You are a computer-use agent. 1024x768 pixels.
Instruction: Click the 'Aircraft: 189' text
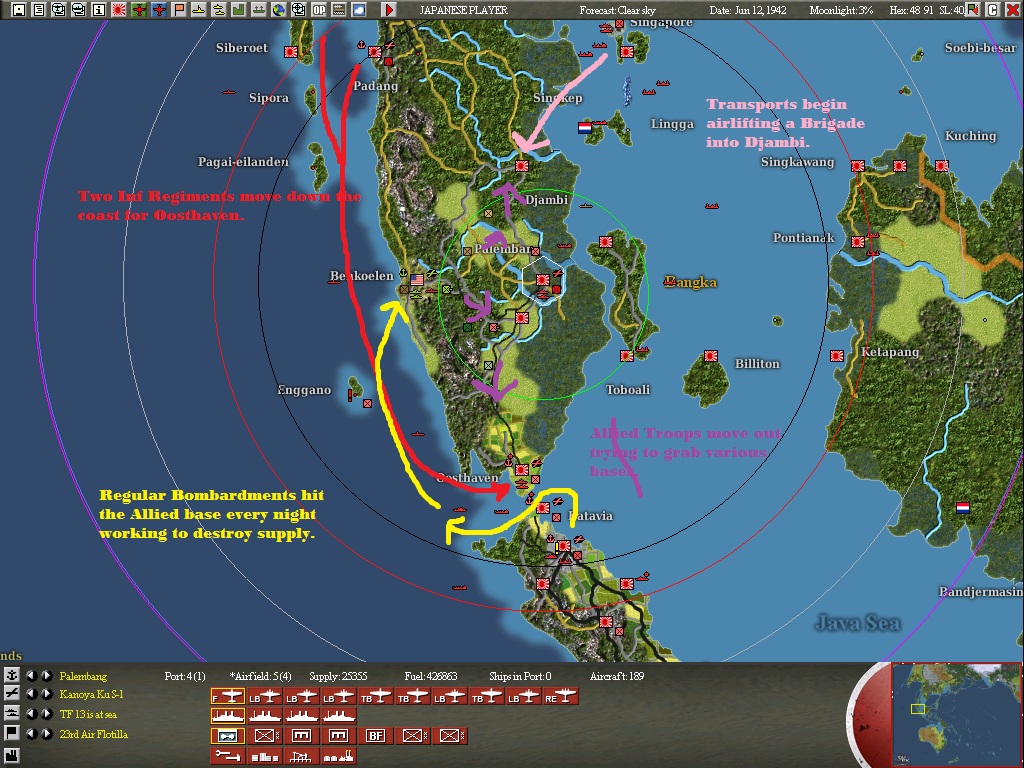point(616,676)
